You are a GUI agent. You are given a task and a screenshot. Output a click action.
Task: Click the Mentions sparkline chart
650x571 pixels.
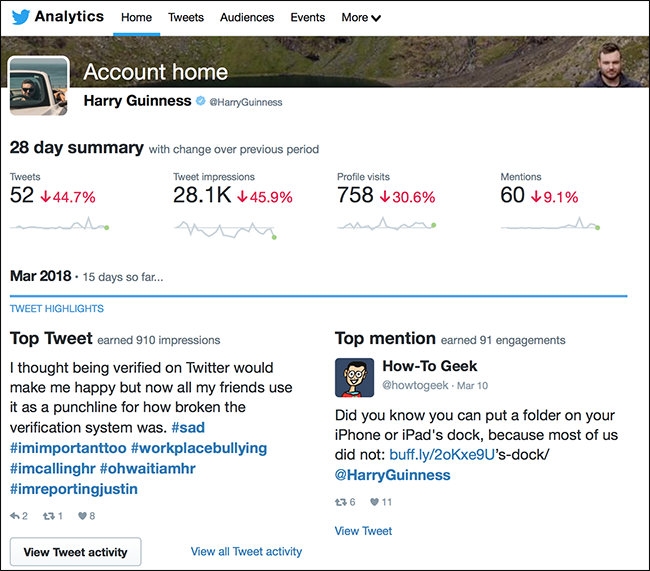tap(550, 224)
